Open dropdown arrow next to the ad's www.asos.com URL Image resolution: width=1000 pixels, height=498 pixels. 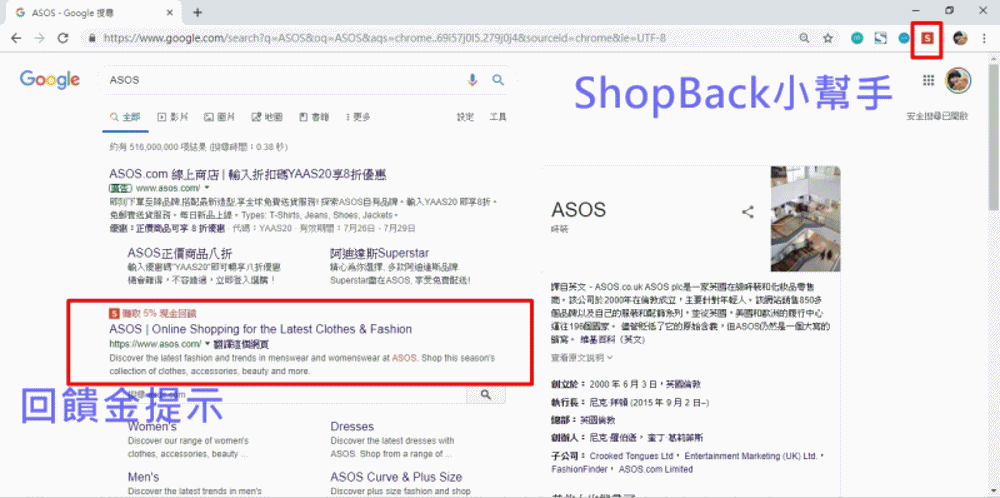click(207, 187)
